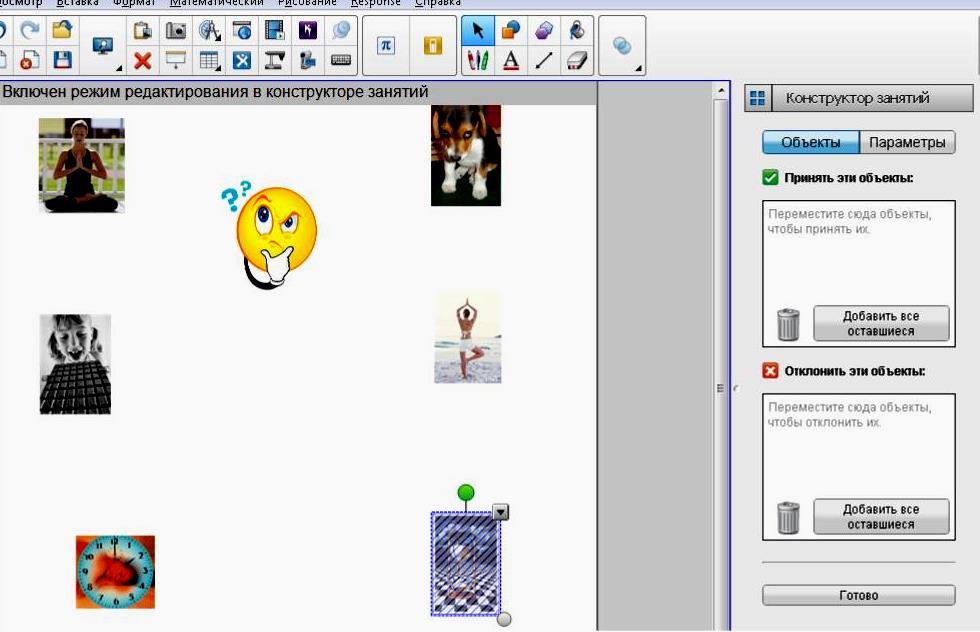Click the trash can in the Принять box
The width and height of the screenshot is (980, 632).
tap(788, 324)
